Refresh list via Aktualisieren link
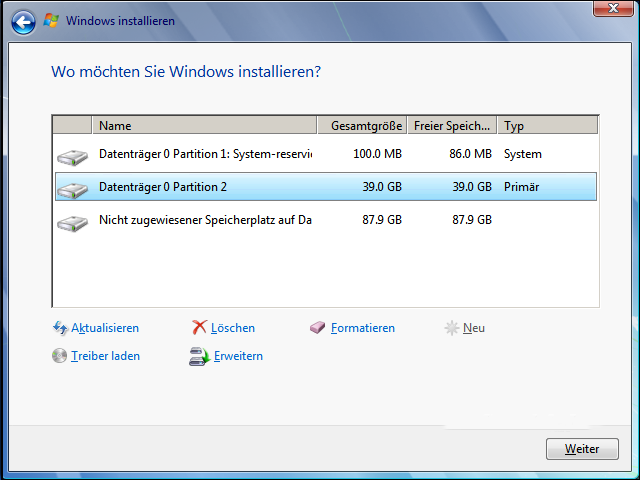Viewport: 640px width, 480px height. pyautogui.click(x=105, y=328)
